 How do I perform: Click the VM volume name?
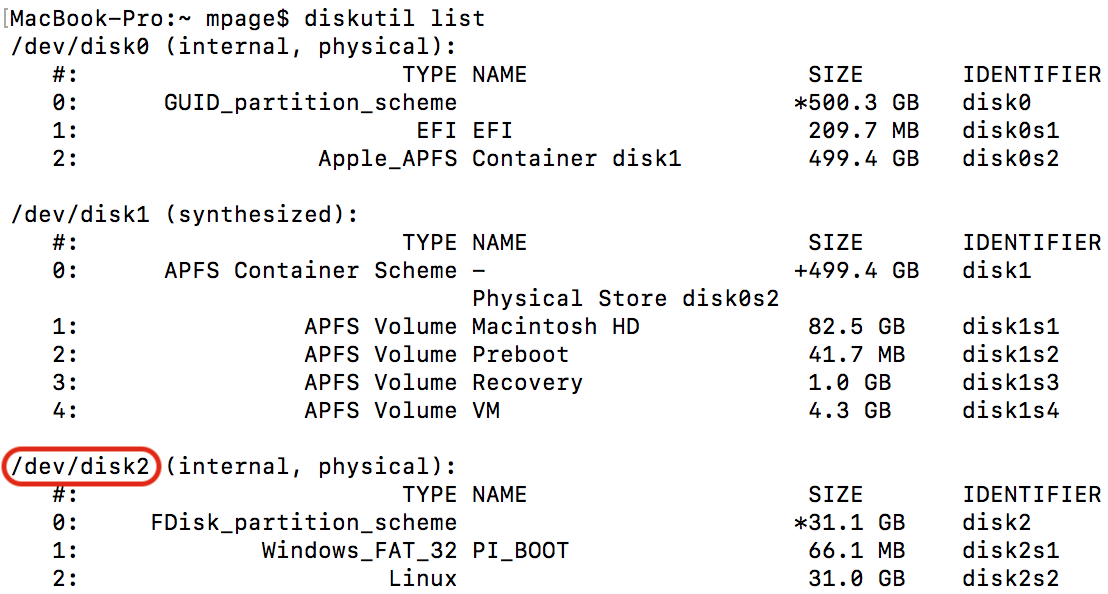(x=486, y=411)
